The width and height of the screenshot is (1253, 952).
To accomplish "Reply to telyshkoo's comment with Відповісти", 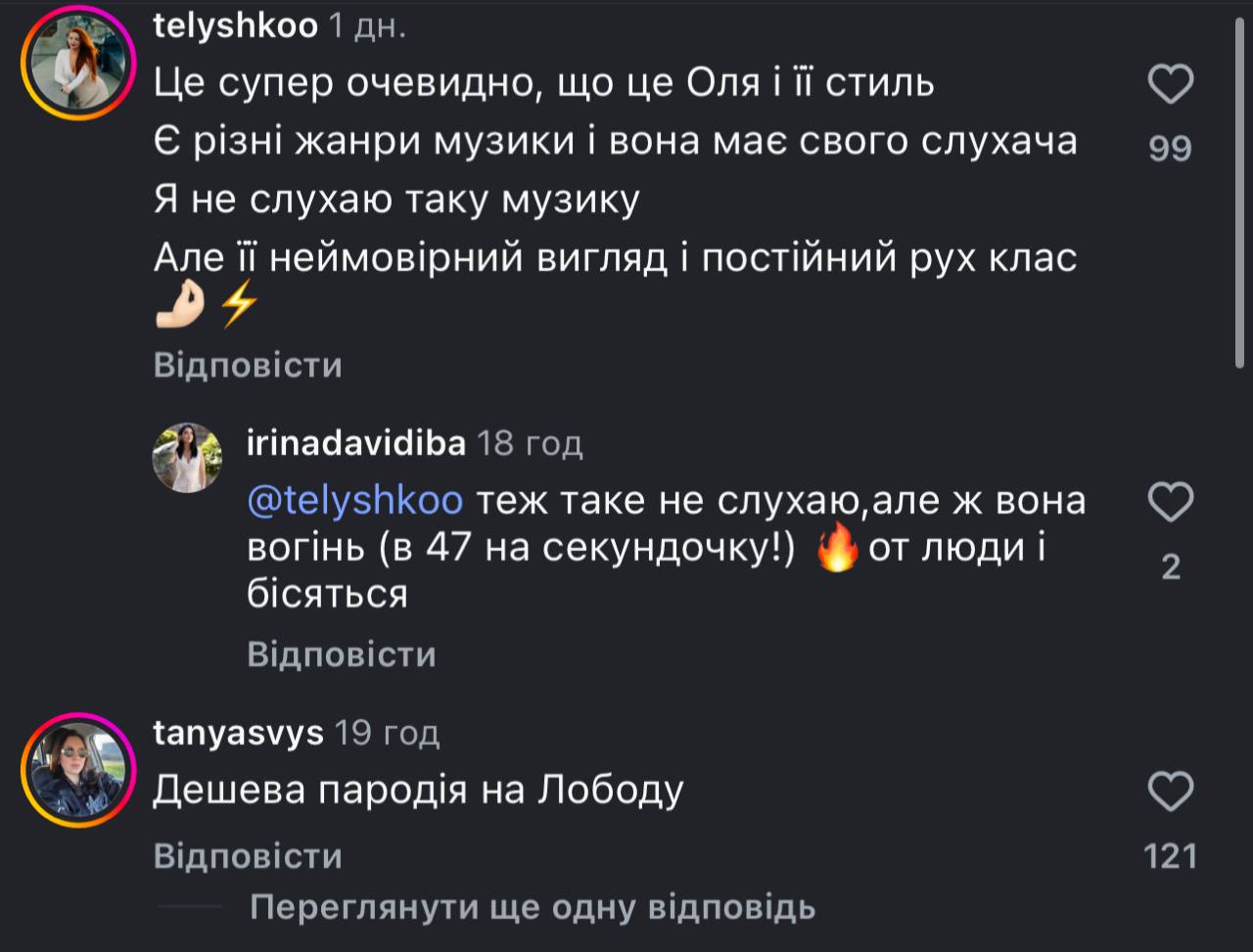I will point(248,366).
